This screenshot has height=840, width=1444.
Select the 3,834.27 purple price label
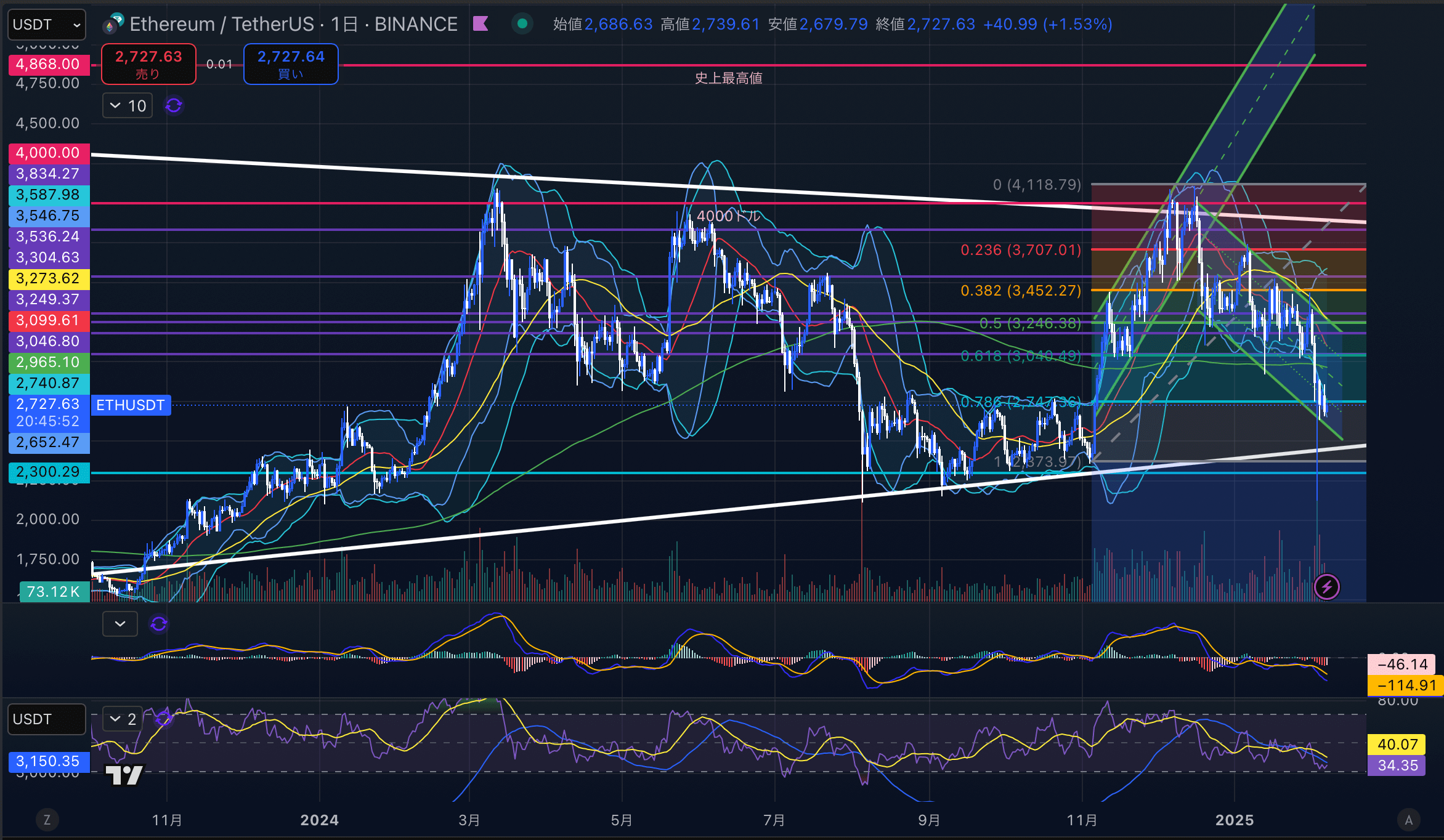pyautogui.click(x=49, y=174)
